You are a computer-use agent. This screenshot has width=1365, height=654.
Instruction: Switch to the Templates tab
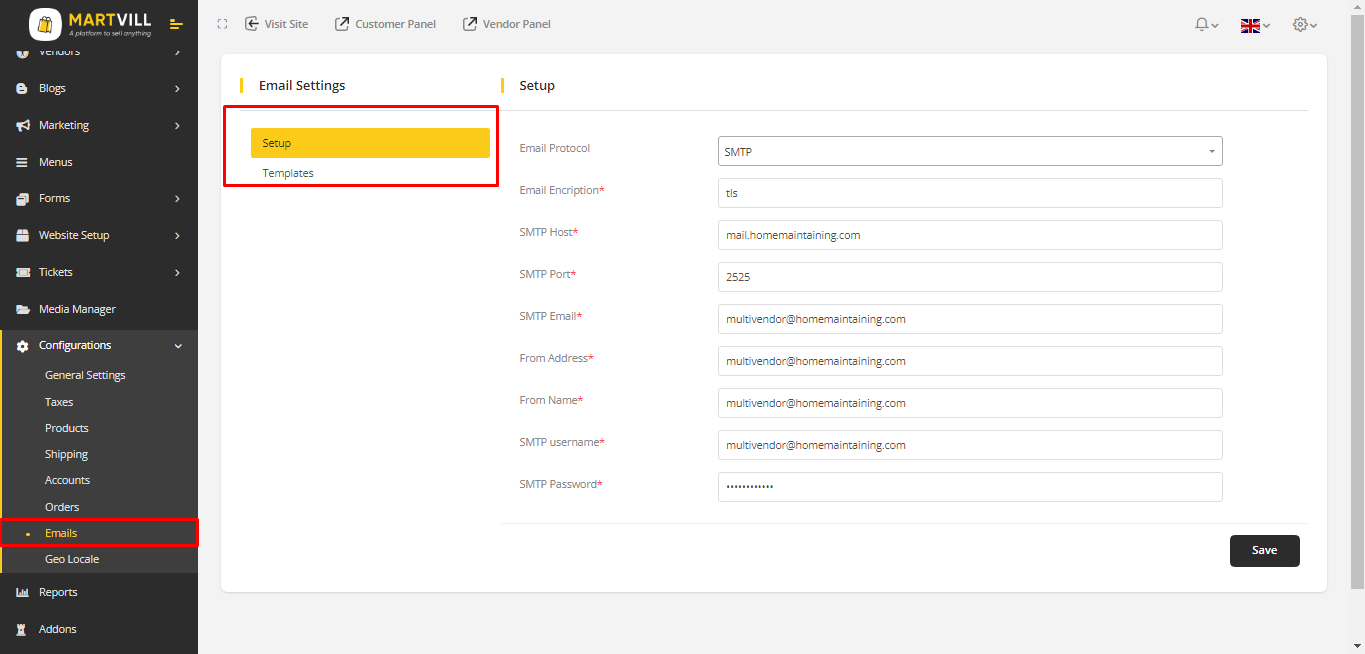click(288, 173)
